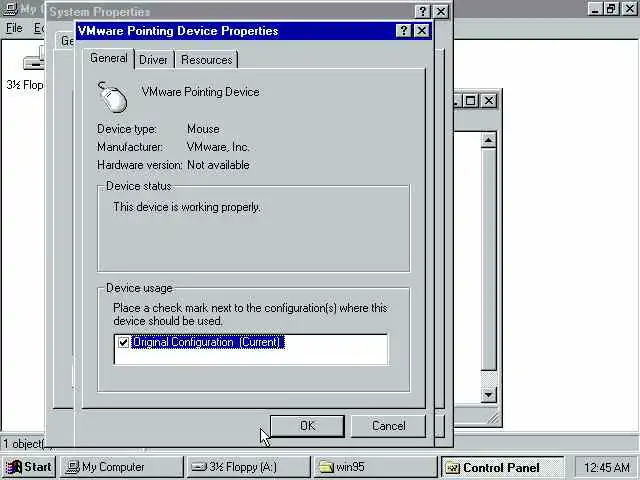The width and height of the screenshot is (640, 480).
Task: Click the 'Not available' hardware version value
Action: pos(218,165)
